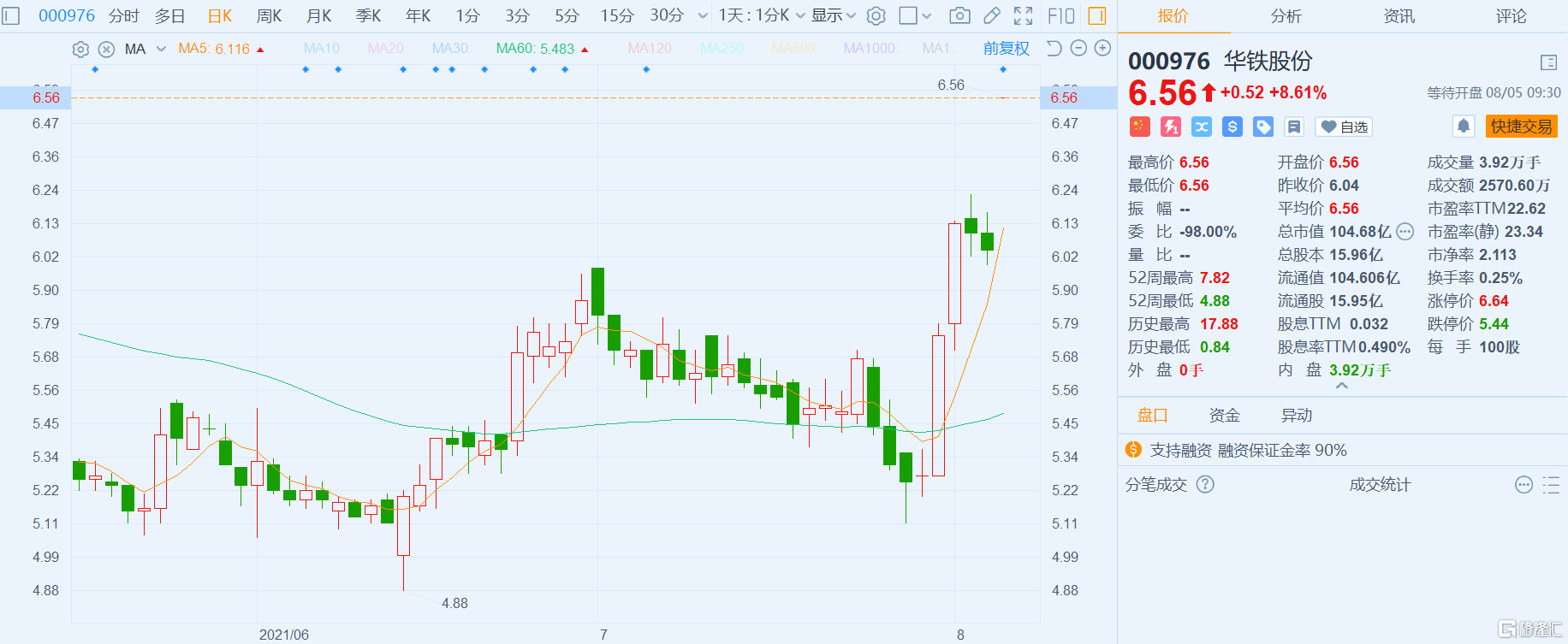Click the orange MA5 color label
Image resolution: width=1568 pixels, height=644 pixels.
click(214, 49)
